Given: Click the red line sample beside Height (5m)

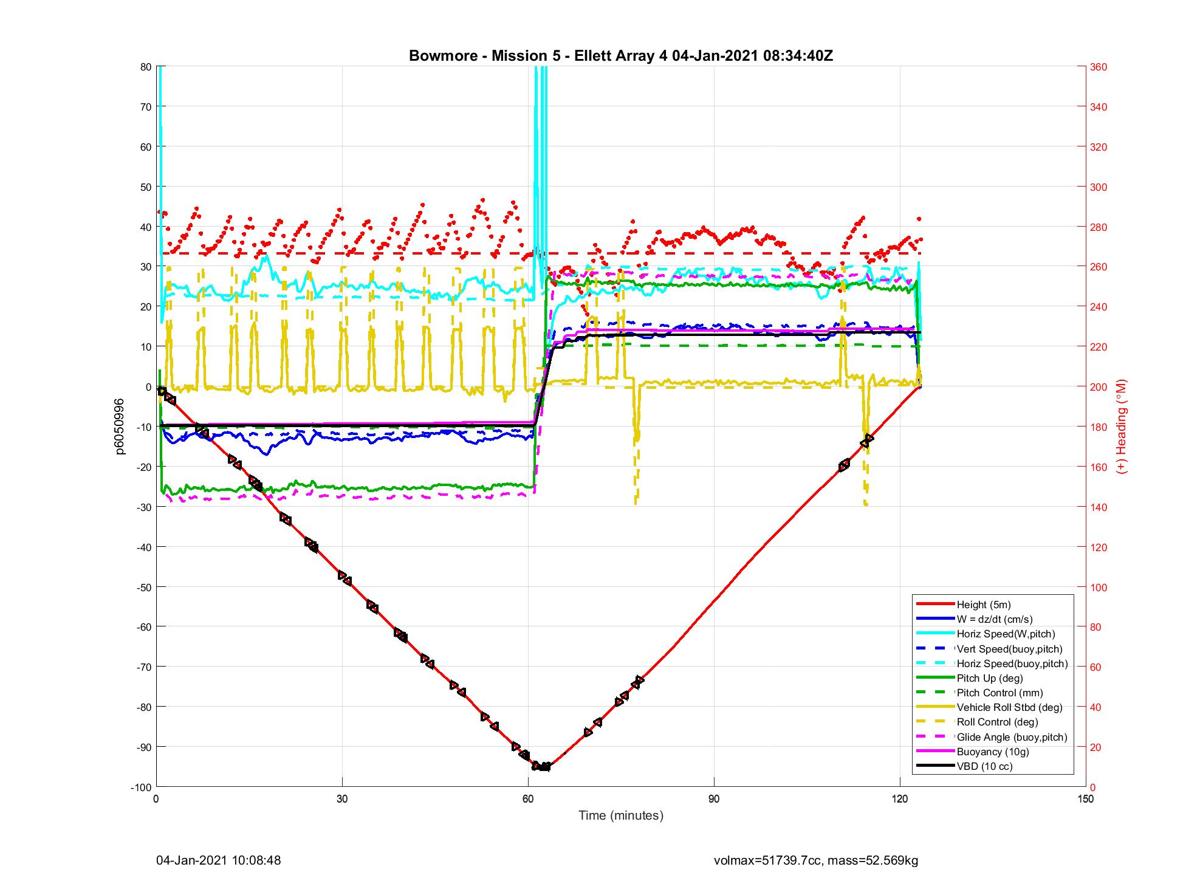Looking at the screenshot, I should [x=935, y=604].
